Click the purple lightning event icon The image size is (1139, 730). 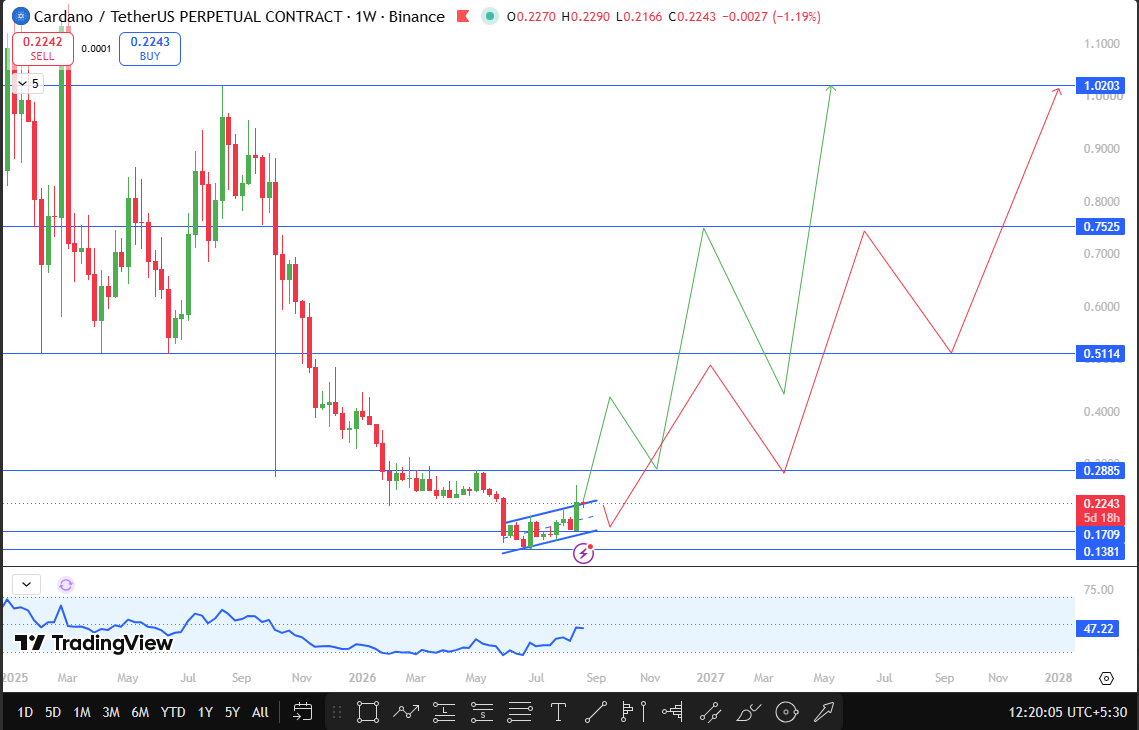click(584, 554)
